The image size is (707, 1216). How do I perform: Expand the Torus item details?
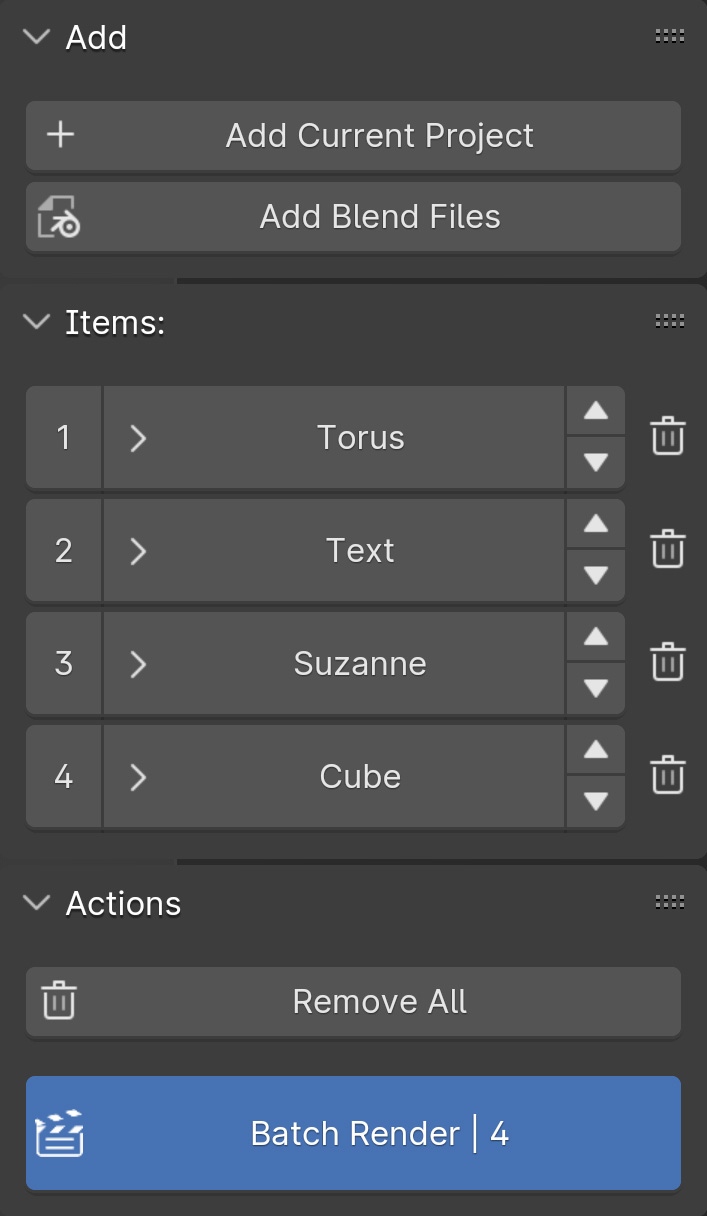click(138, 437)
